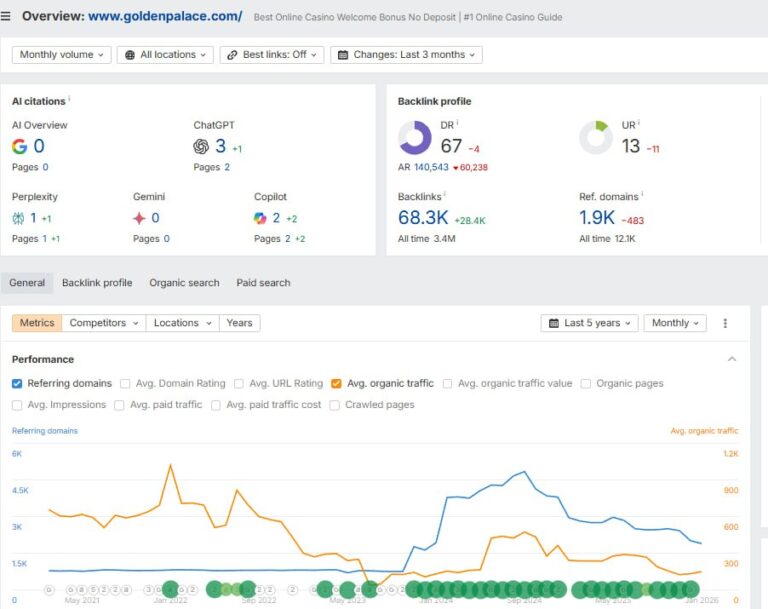Click the Copilot logo icon
Viewport: 768px width, 609px height.
coord(260,218)
